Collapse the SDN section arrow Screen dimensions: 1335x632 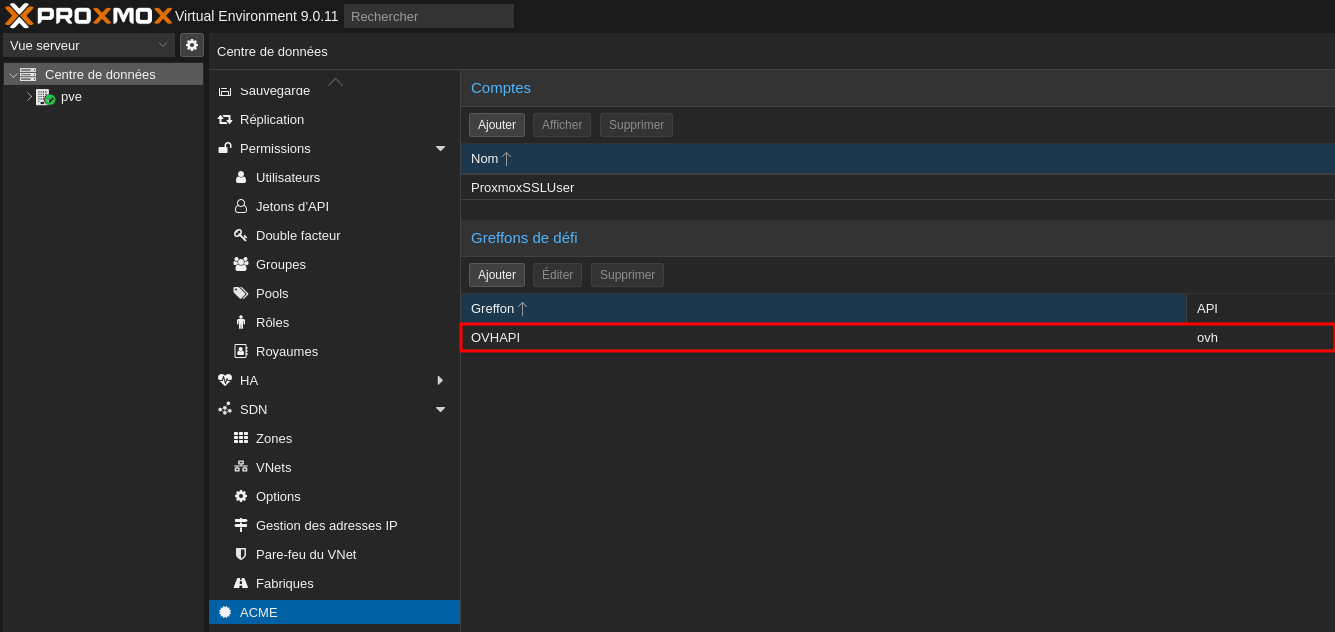coord(440,409)
